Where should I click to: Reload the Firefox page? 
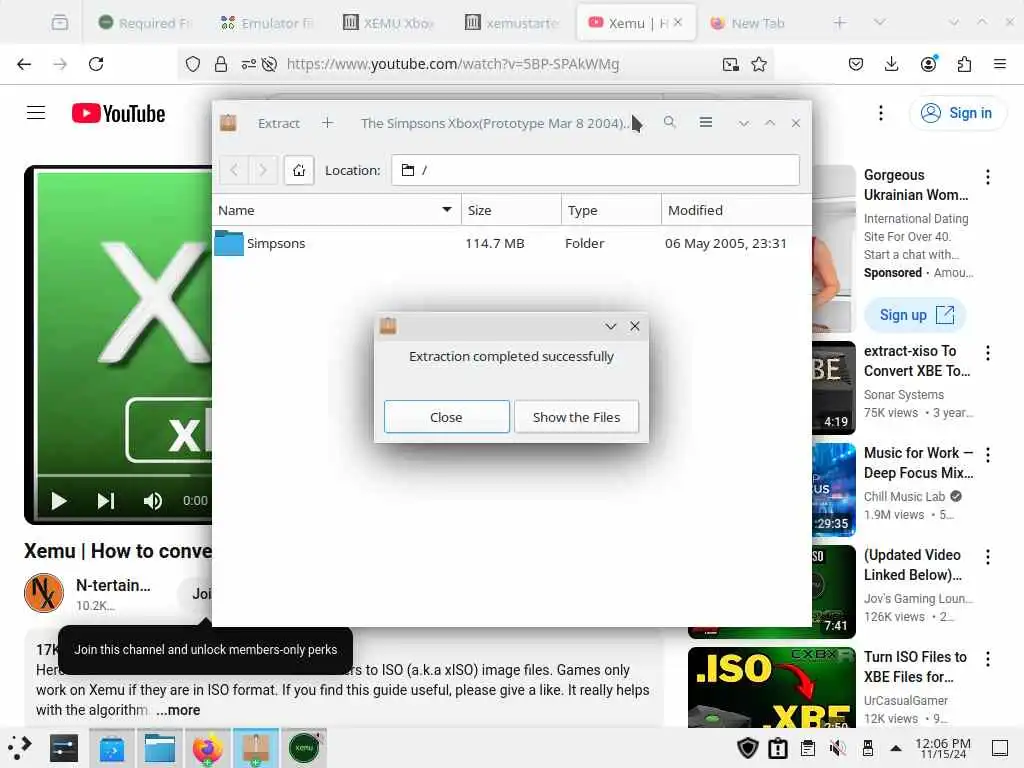(96, 64)
